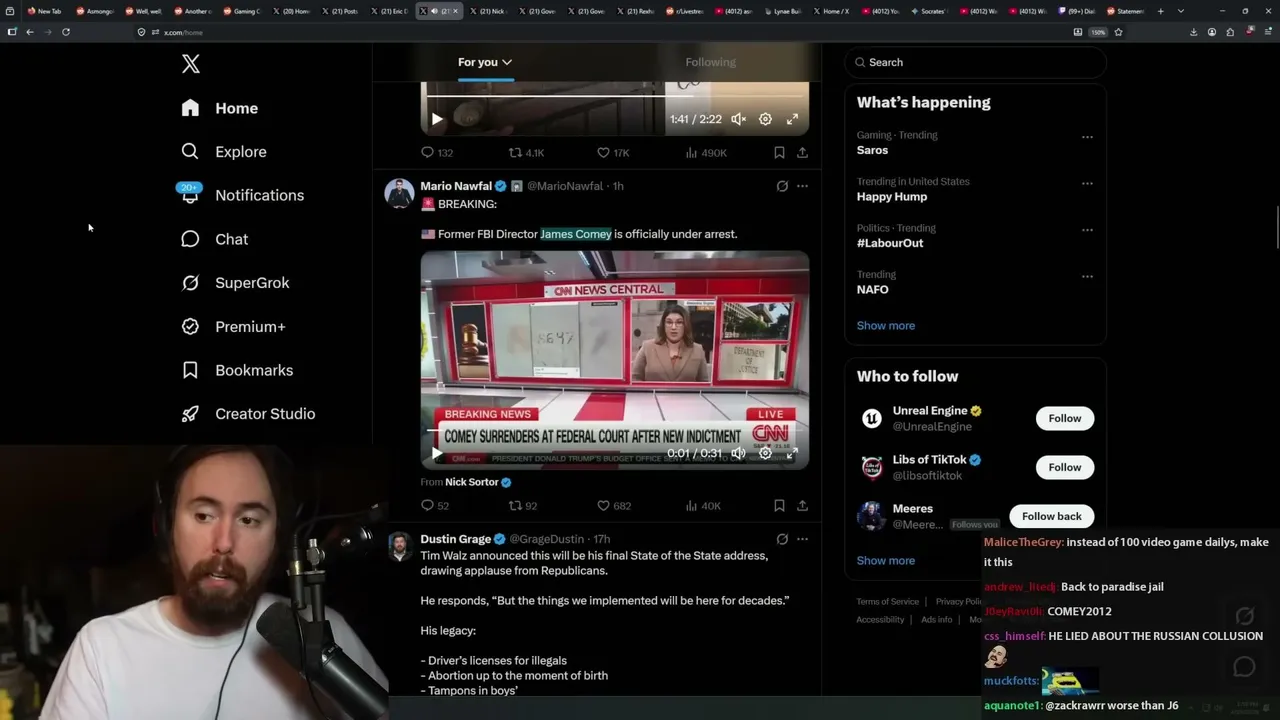Like Mario Nawfal's post with 682 likes
This screenshot has height=720, width=1280.
(603, 506)
